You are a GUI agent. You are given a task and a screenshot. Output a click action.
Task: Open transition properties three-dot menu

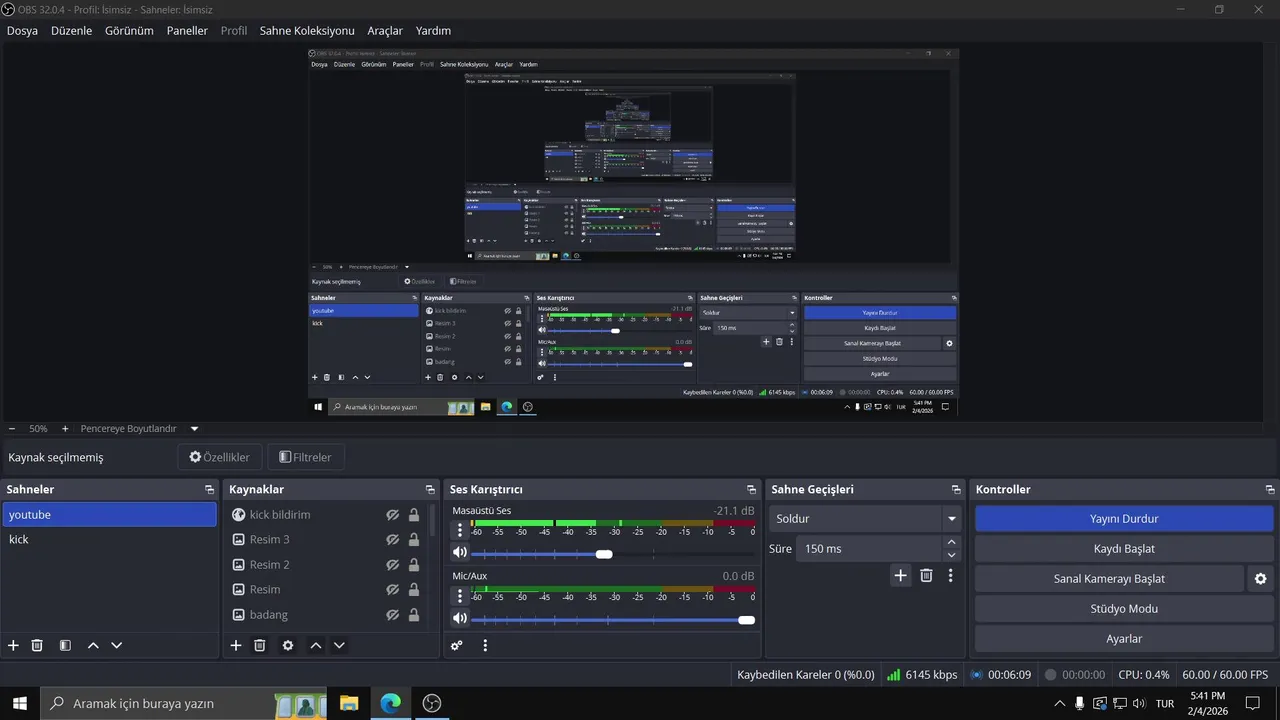950,575
